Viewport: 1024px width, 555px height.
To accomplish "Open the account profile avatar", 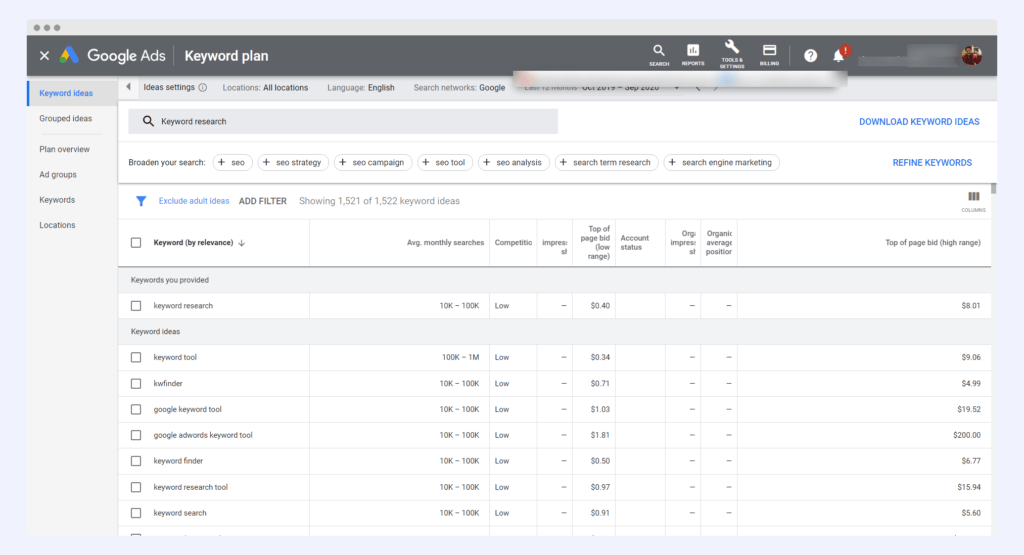I will 972,56.
